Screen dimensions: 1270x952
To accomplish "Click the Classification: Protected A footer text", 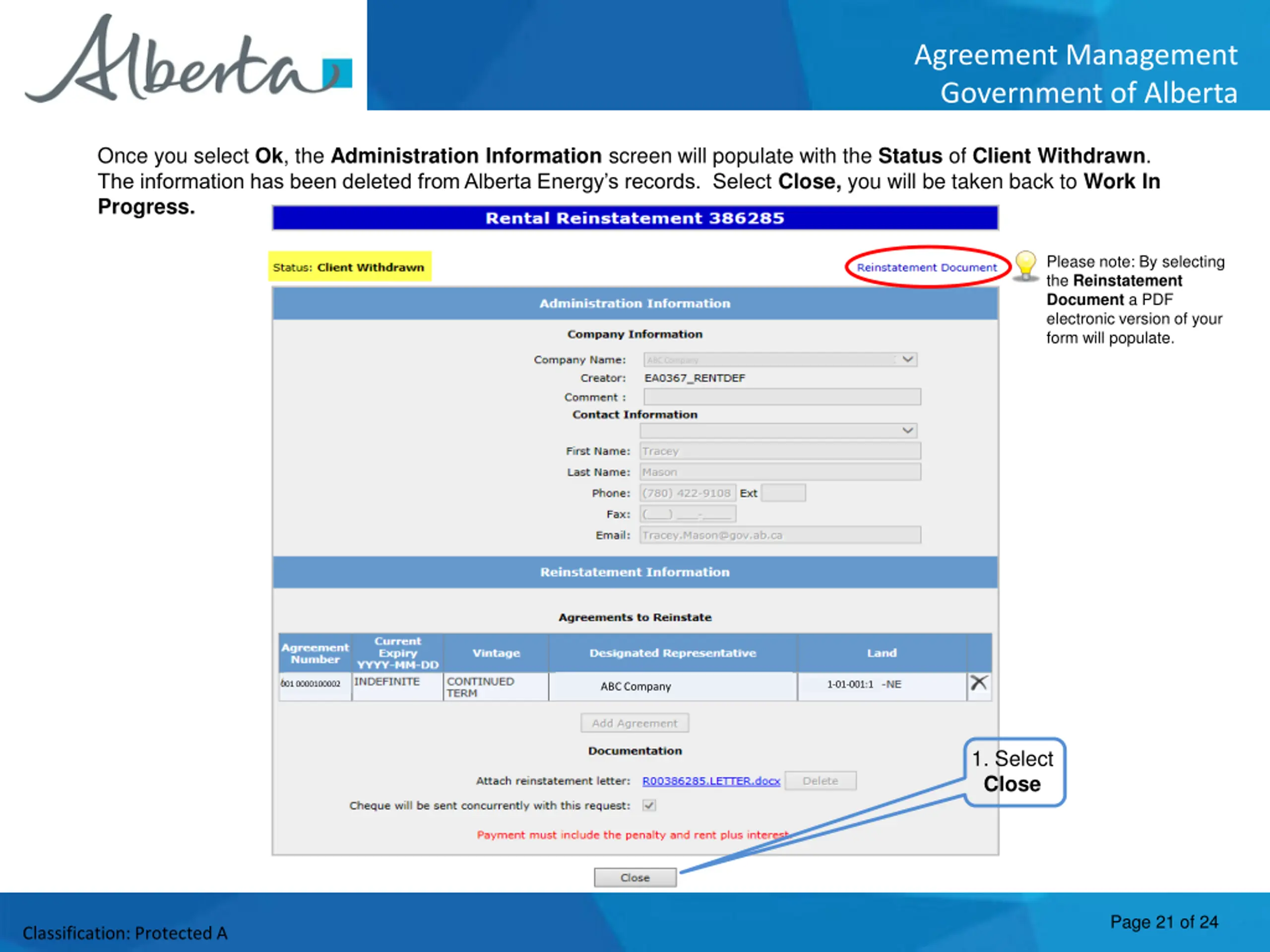I will point(125,933).
